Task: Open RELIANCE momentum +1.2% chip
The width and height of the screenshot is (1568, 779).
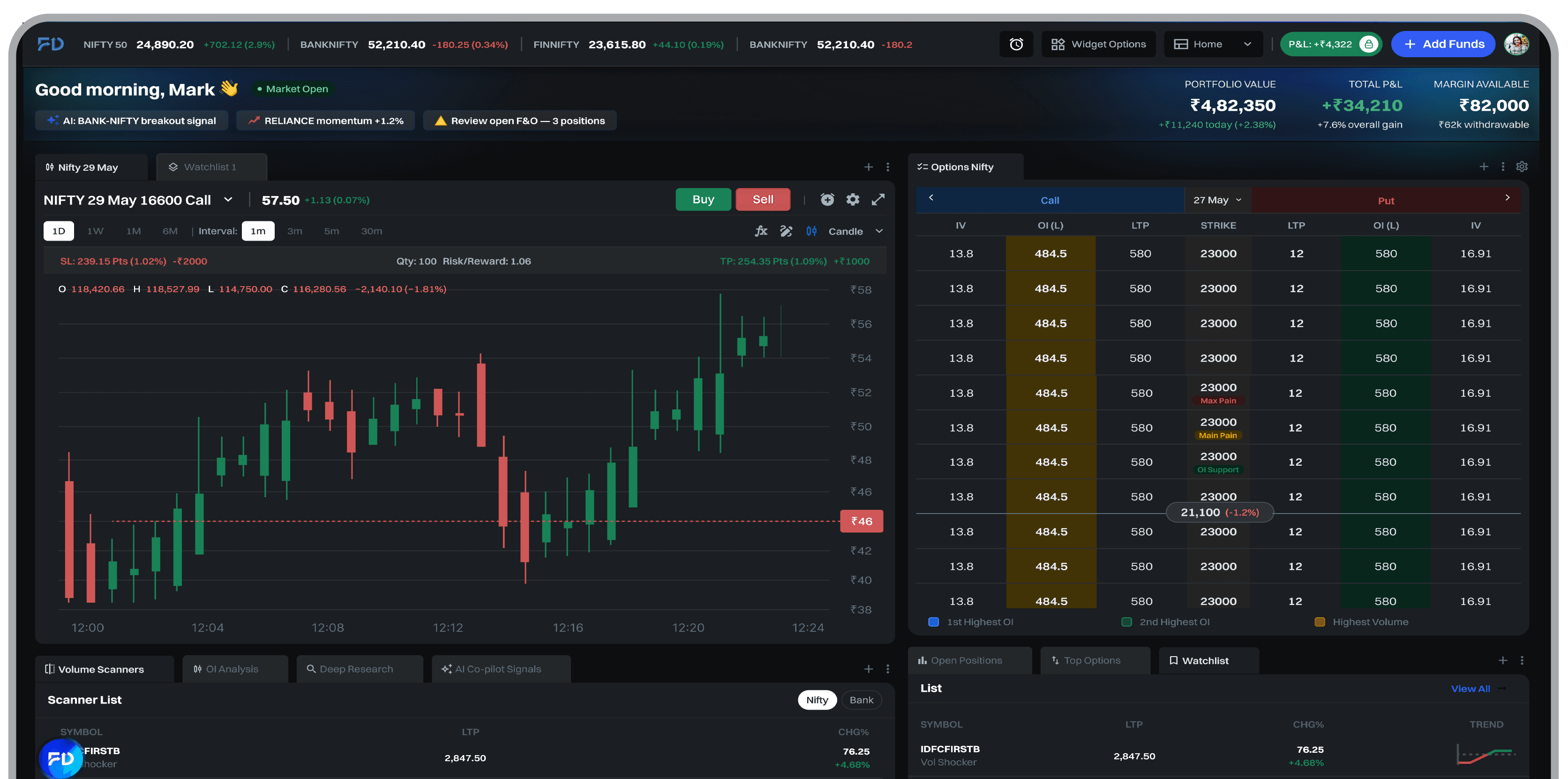Action: pyautogui.click(x=326, y=121)
